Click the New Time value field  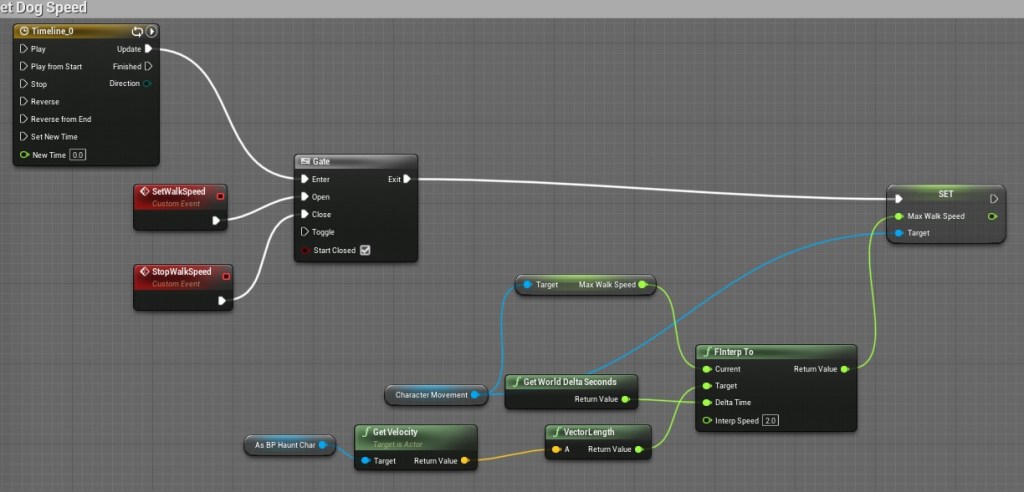78,155
